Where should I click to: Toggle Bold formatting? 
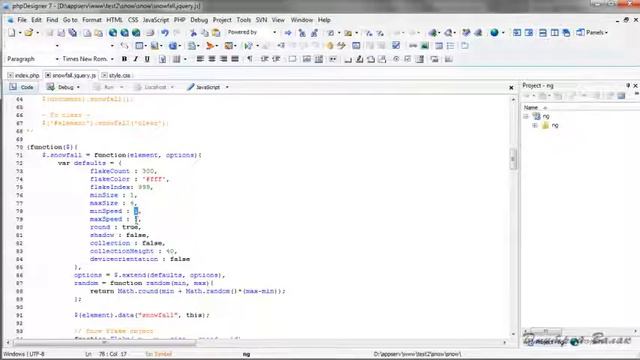(124, 59)
